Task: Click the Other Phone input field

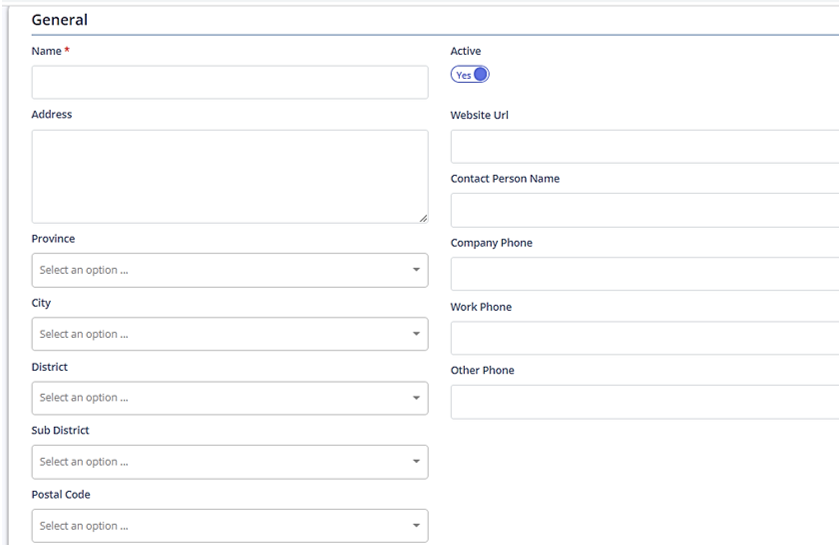Action: click(x=645, y=402)
